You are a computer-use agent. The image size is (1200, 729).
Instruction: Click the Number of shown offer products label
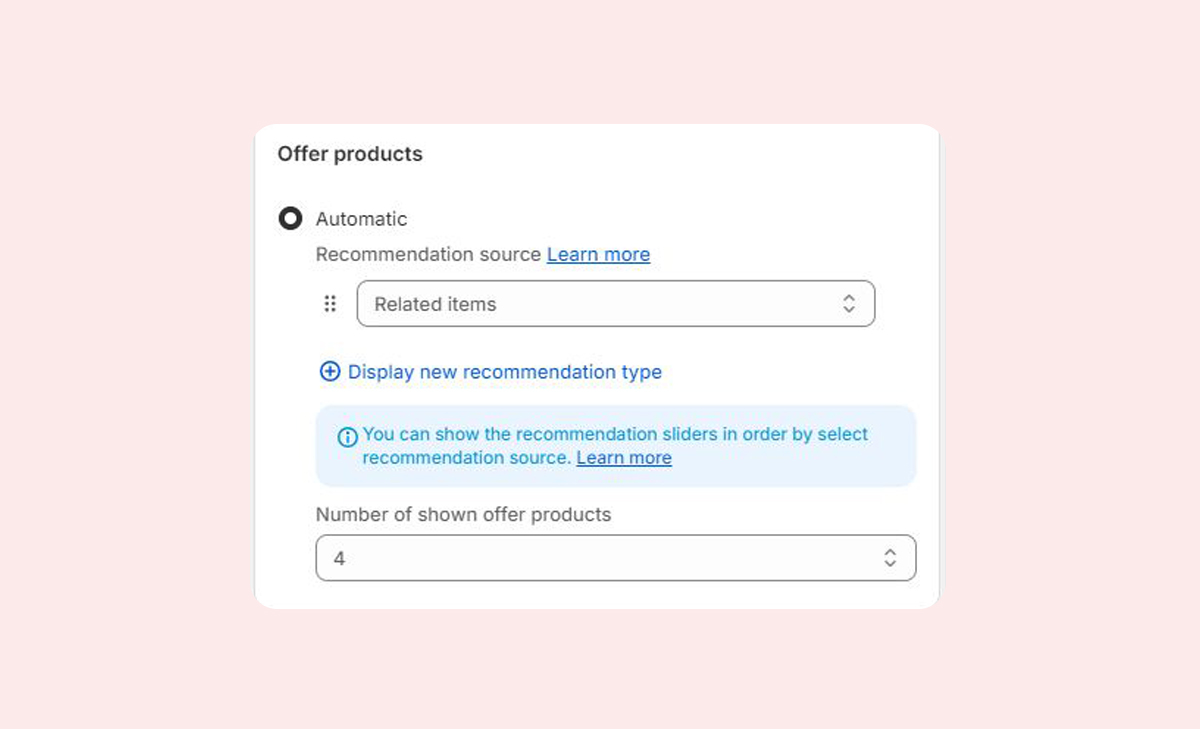tap(463, 515)
